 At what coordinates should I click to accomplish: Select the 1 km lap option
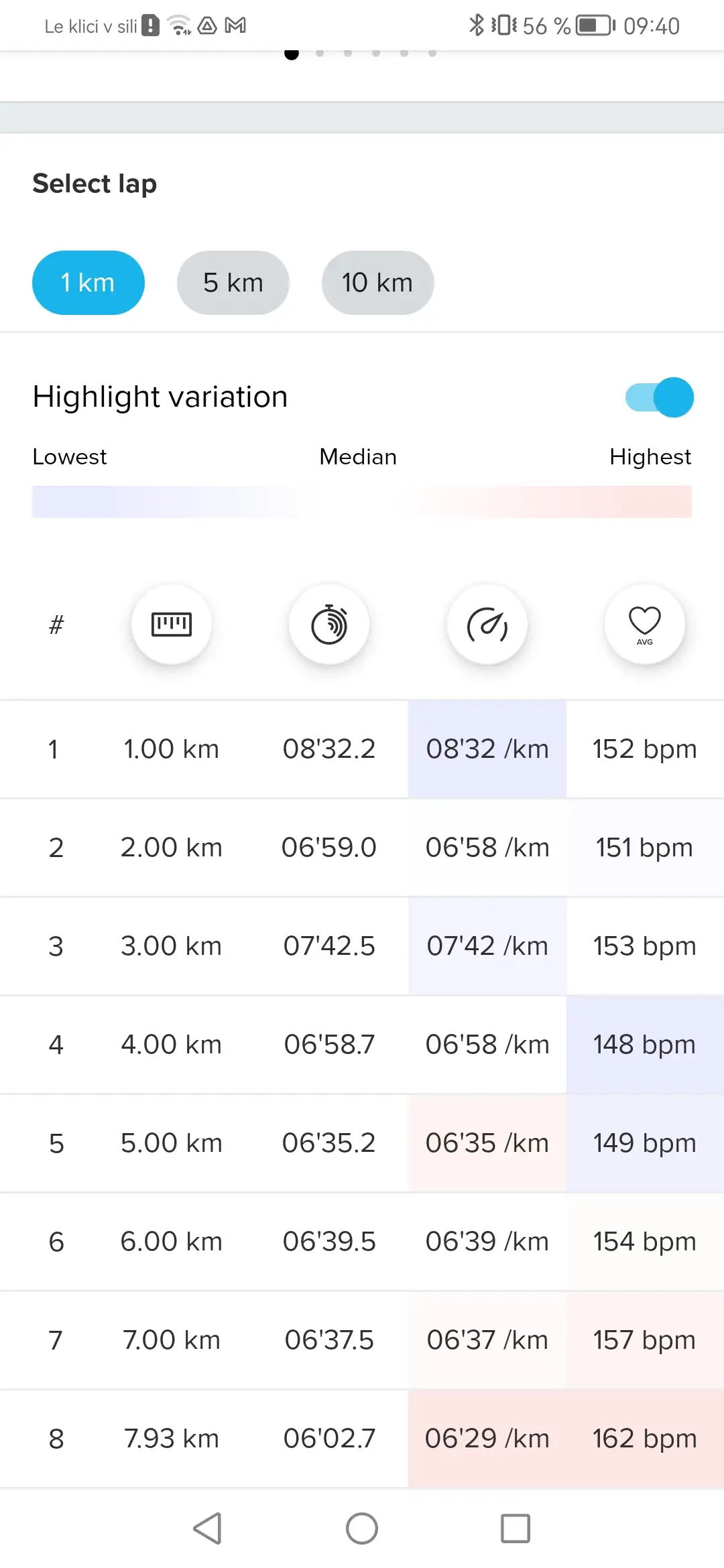(x=88, y=283)
